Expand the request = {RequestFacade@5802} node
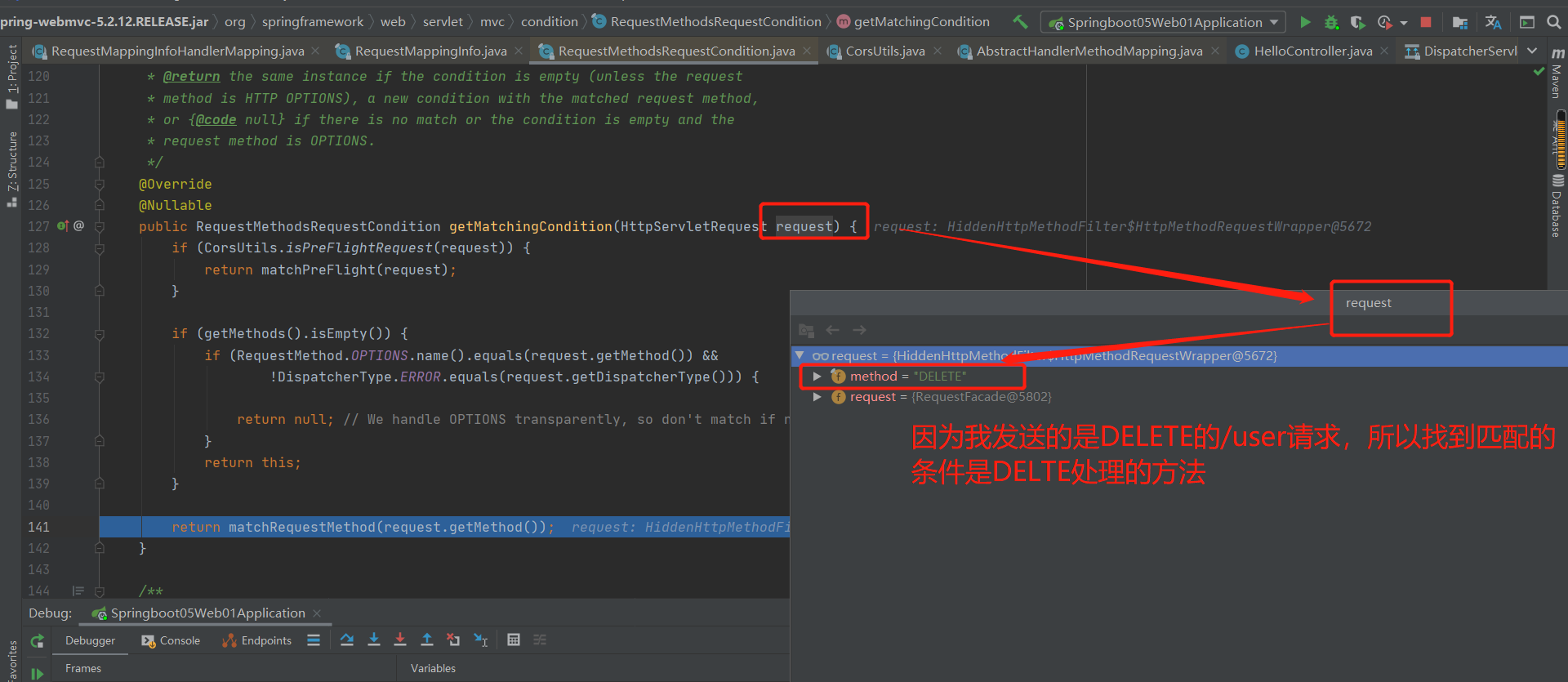 [817, 397]
